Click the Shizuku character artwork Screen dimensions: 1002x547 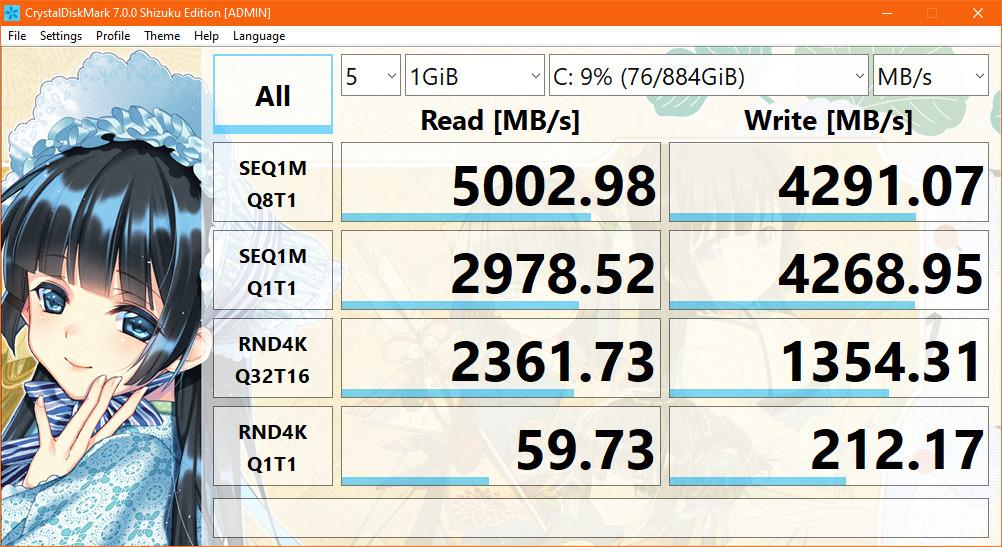(x=102, y=297)
